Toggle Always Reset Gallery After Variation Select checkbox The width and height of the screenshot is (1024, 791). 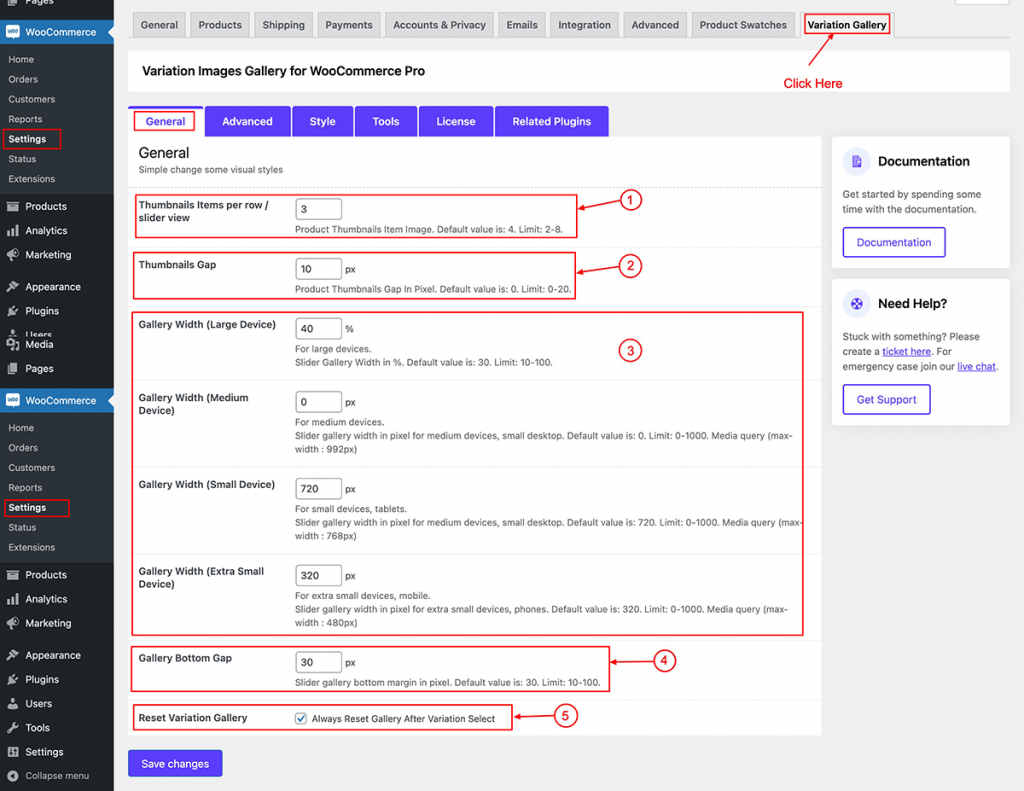[x=301, y=718]
